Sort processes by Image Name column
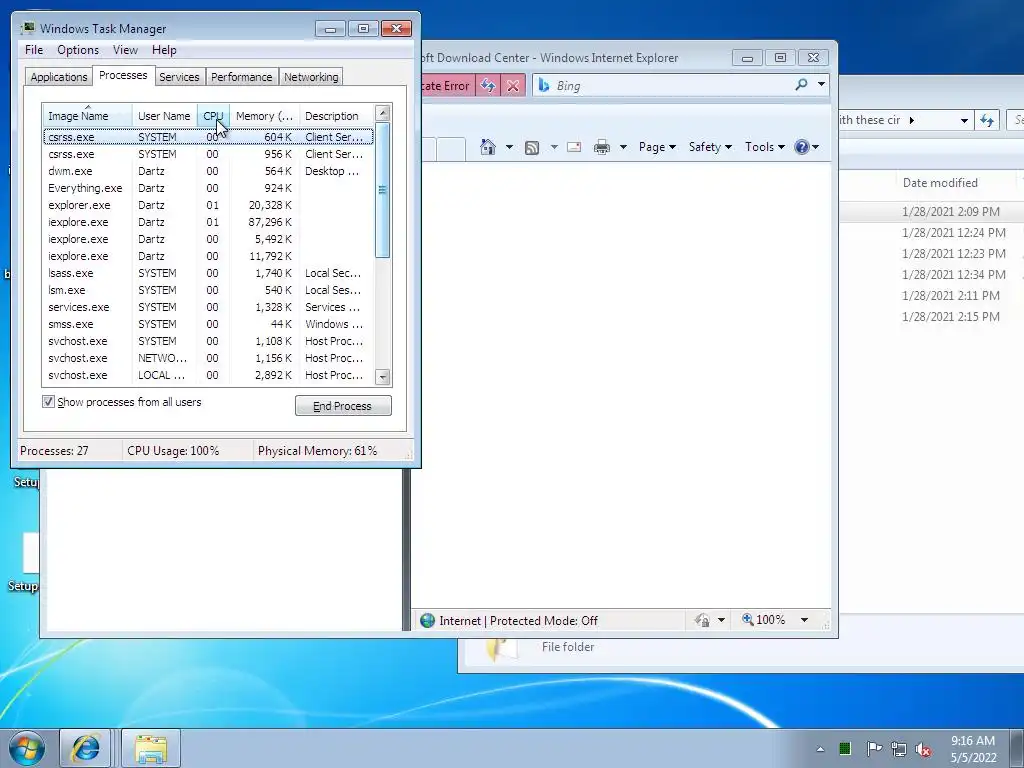Image resolution: width=1024 pixels, height=768 pixels. pyautogui.click(x=87, y=116)
